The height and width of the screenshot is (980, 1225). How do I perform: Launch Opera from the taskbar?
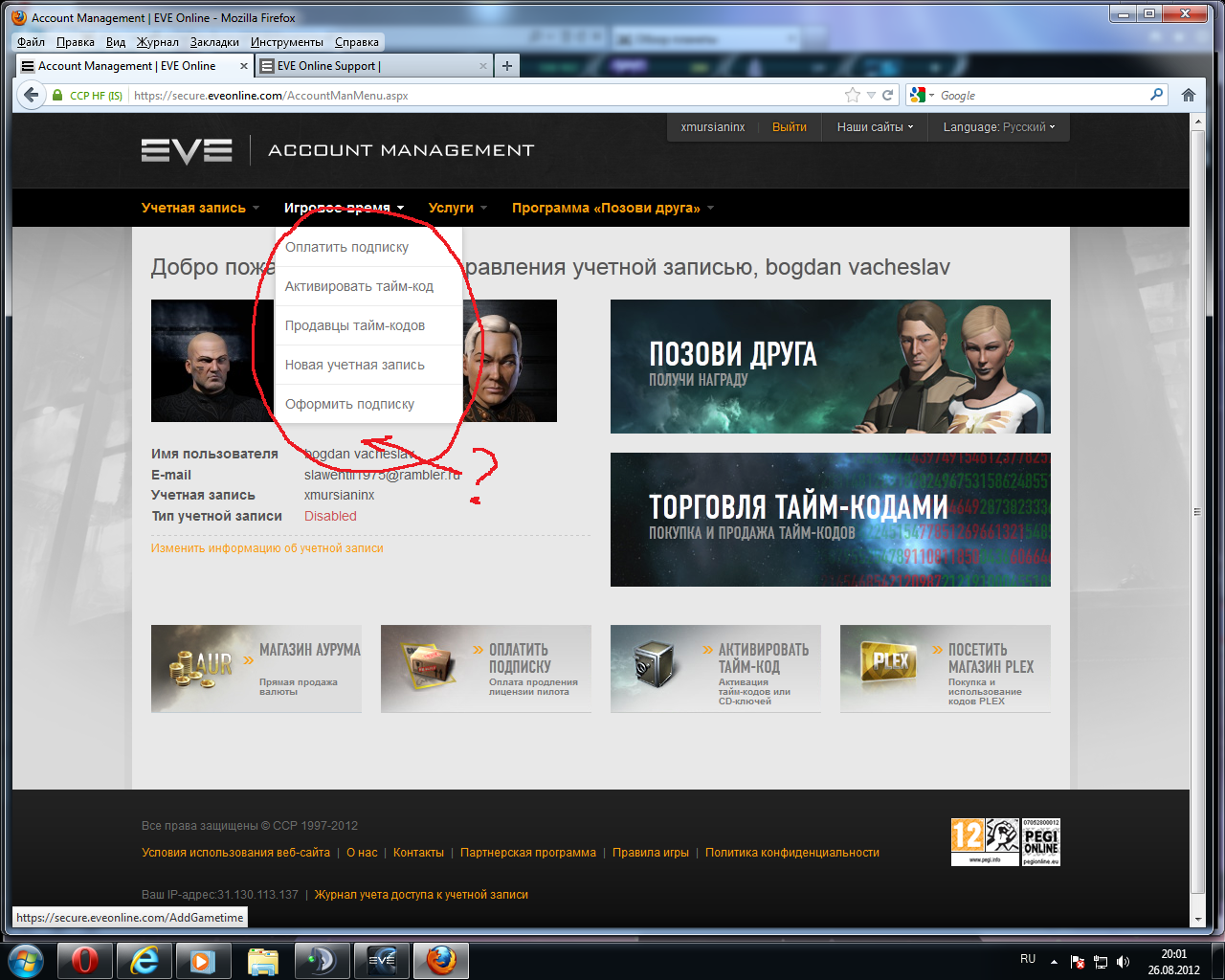pyautogui.click(x=85, y=960)
